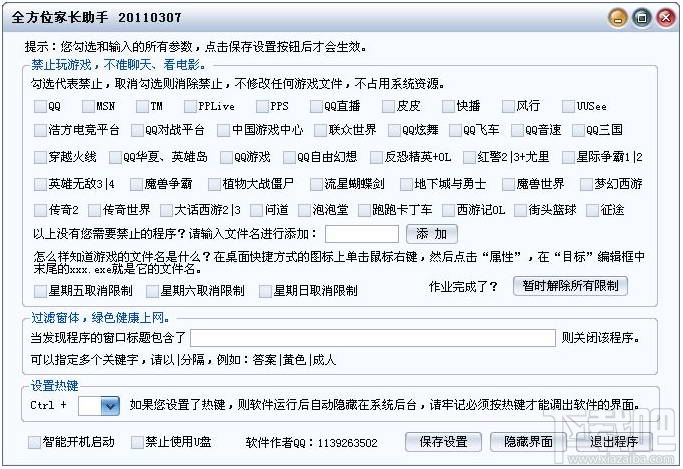
Task: Select the 风行 checkbox
Action: [x=508, y=106]
